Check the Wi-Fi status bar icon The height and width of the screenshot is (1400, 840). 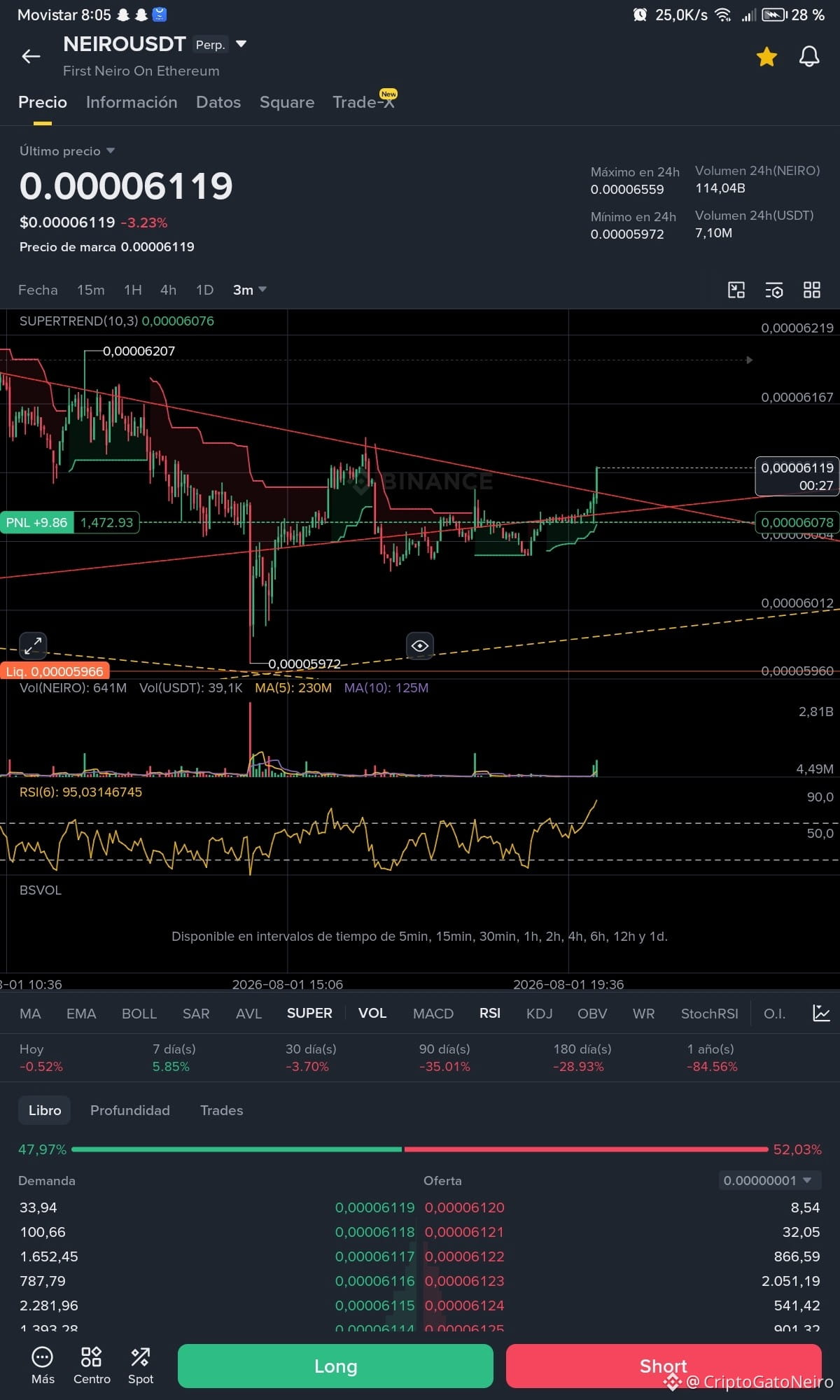pos(723,15)
